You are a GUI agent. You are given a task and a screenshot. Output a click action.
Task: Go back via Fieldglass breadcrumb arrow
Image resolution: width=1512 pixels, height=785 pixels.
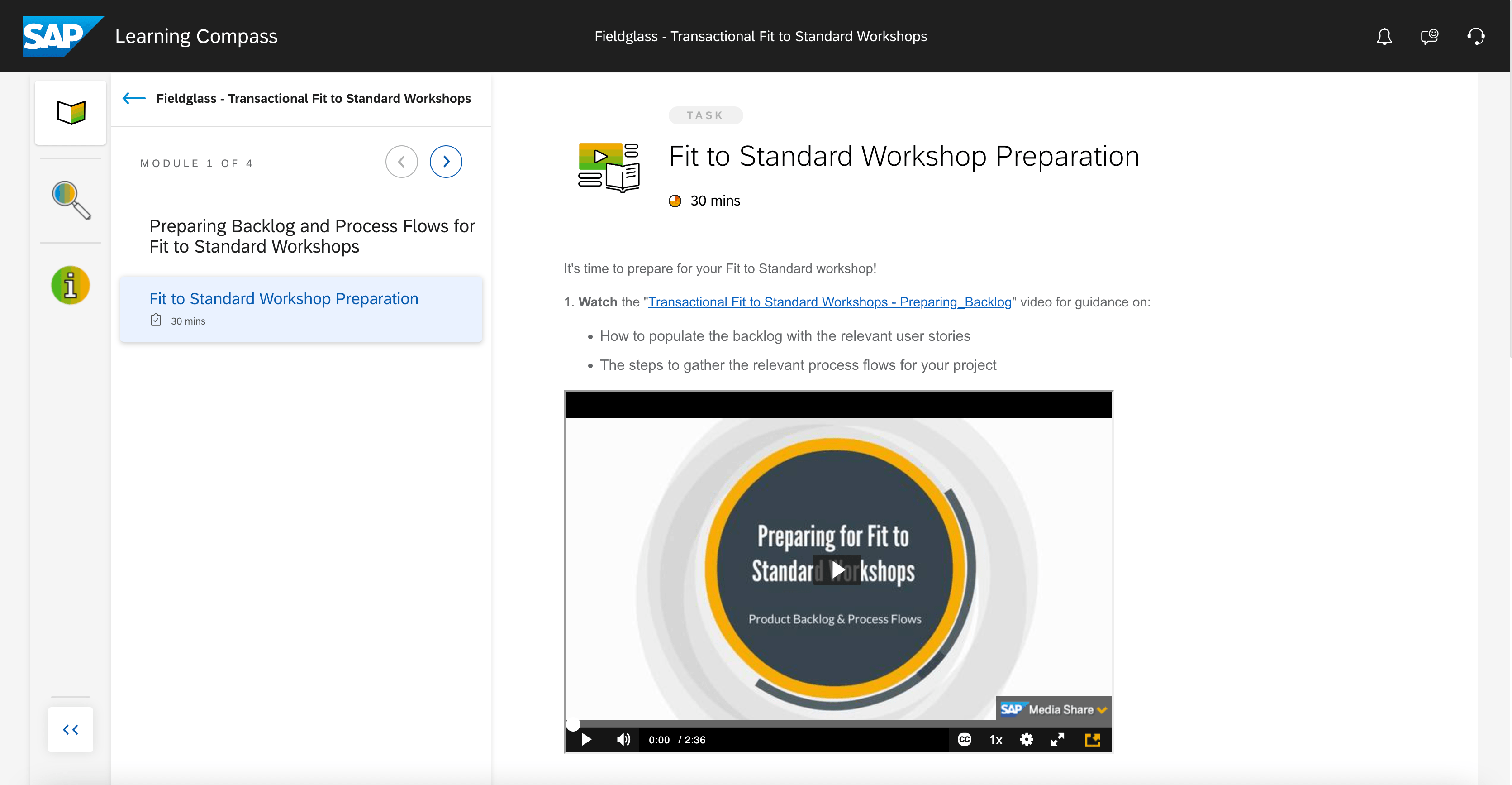pos(134,98)
